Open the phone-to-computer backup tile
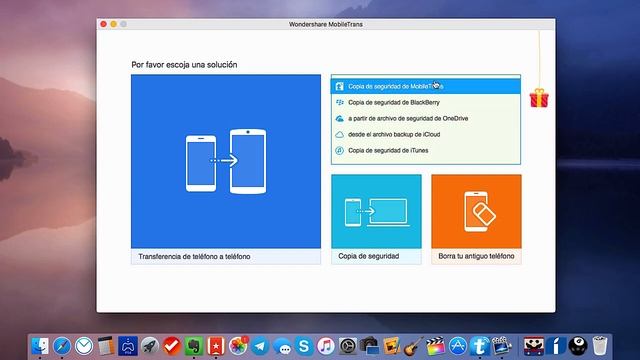 (376, 211)
